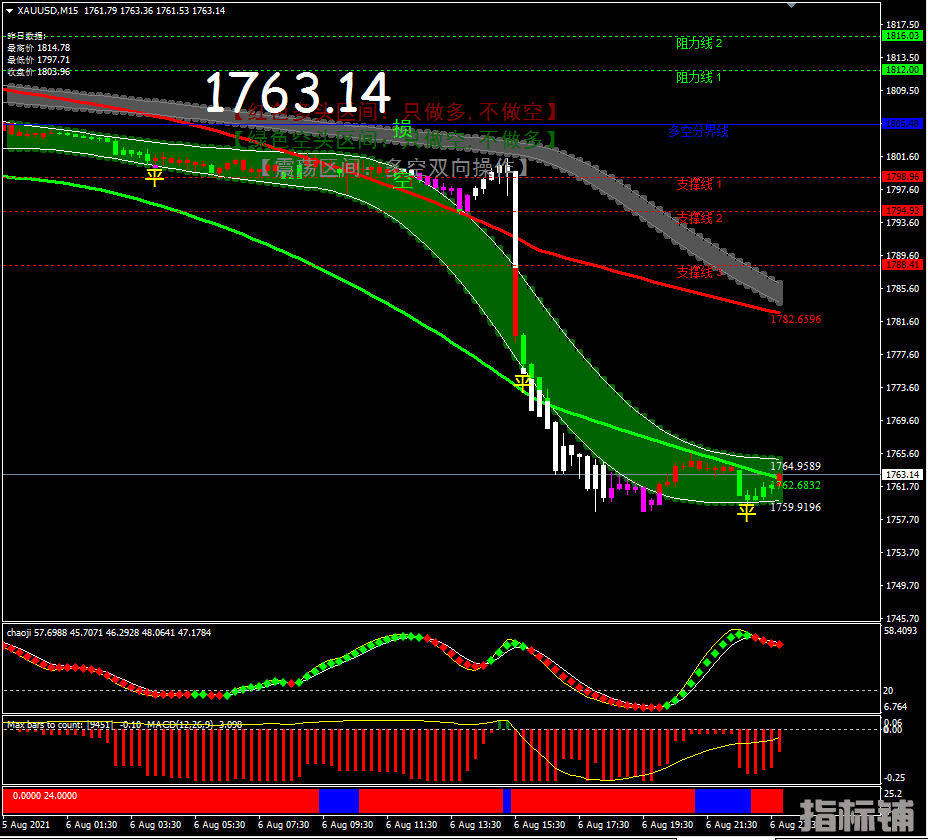Select the blue 多空分界线 label

point(698,131)
